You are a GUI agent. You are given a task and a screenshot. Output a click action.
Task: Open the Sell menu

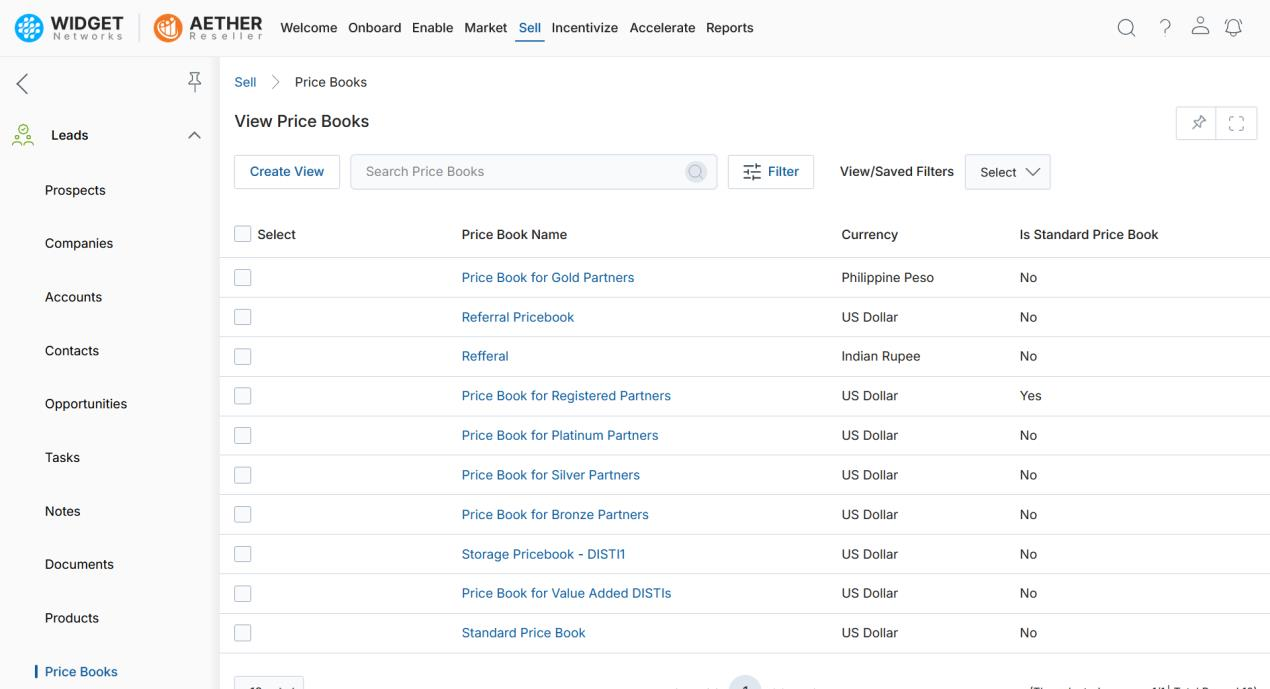(530, 28)
